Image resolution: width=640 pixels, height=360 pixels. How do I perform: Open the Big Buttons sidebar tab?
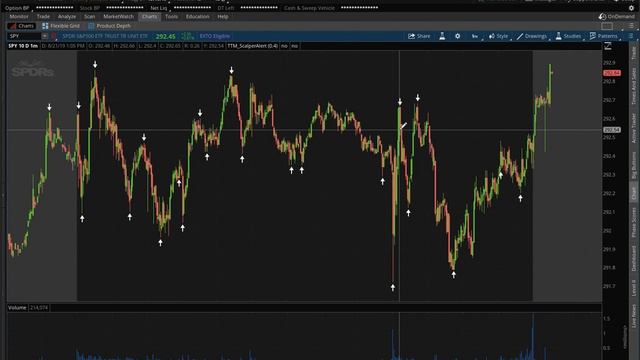point(633,165)
